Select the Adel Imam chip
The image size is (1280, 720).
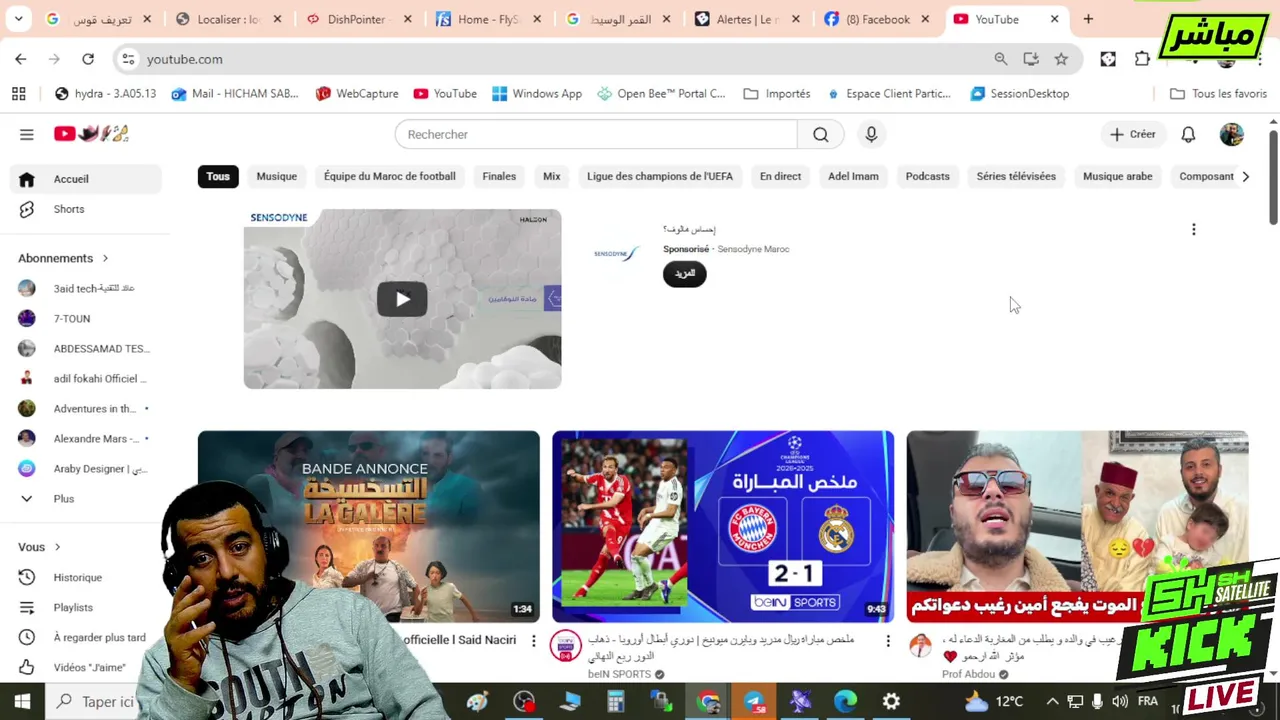[853, 176]
